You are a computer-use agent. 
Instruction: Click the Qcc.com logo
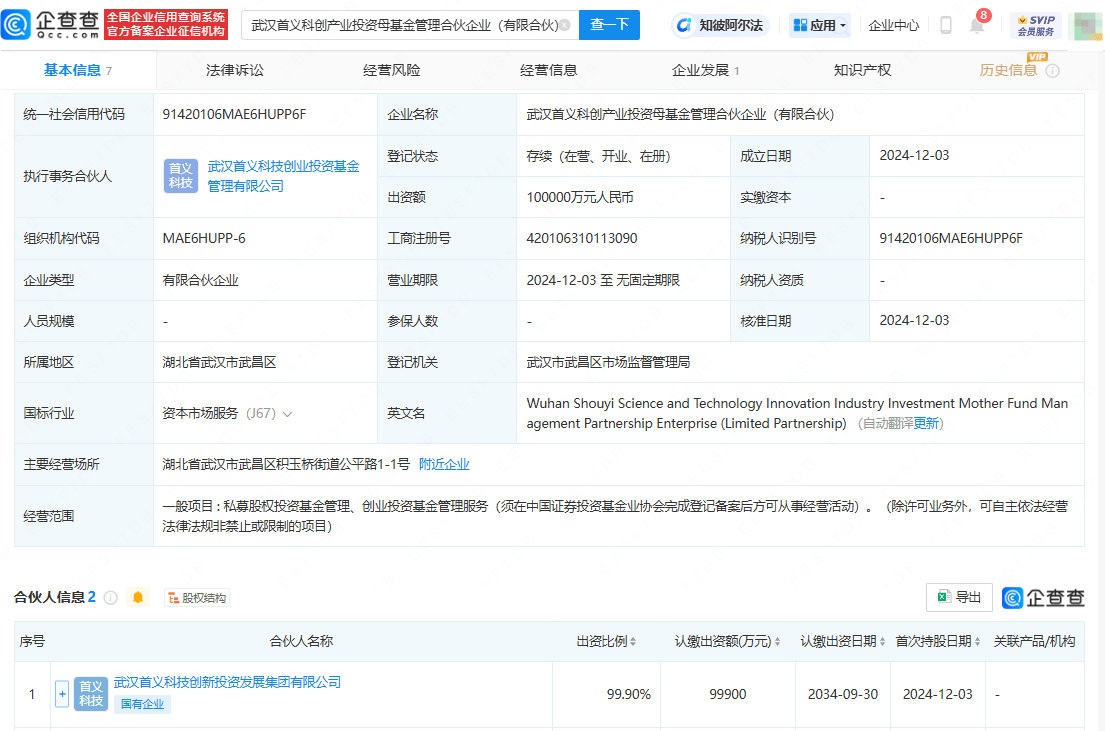coord(51,25)
